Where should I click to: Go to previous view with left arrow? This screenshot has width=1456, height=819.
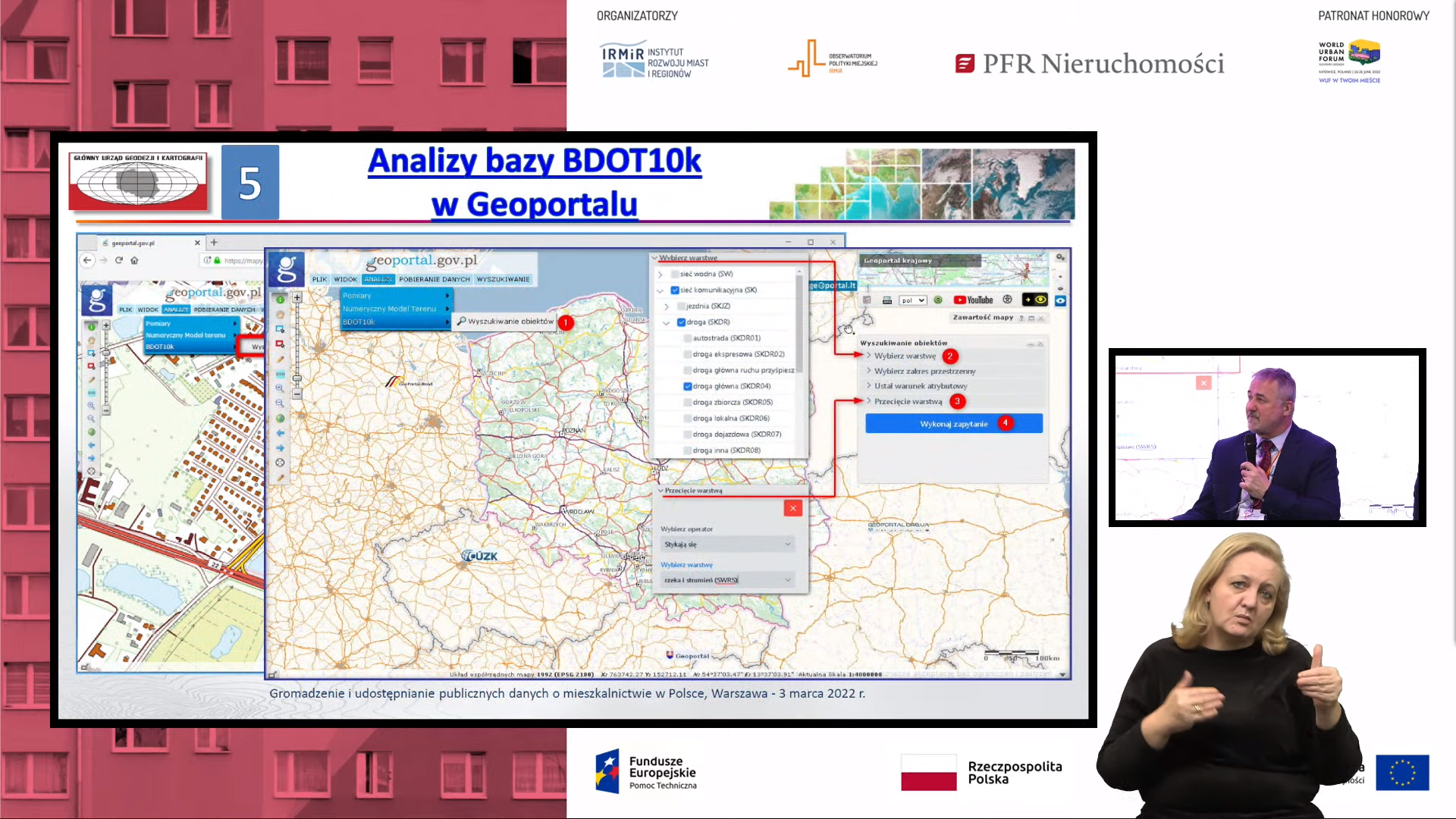tap(280, 433)
